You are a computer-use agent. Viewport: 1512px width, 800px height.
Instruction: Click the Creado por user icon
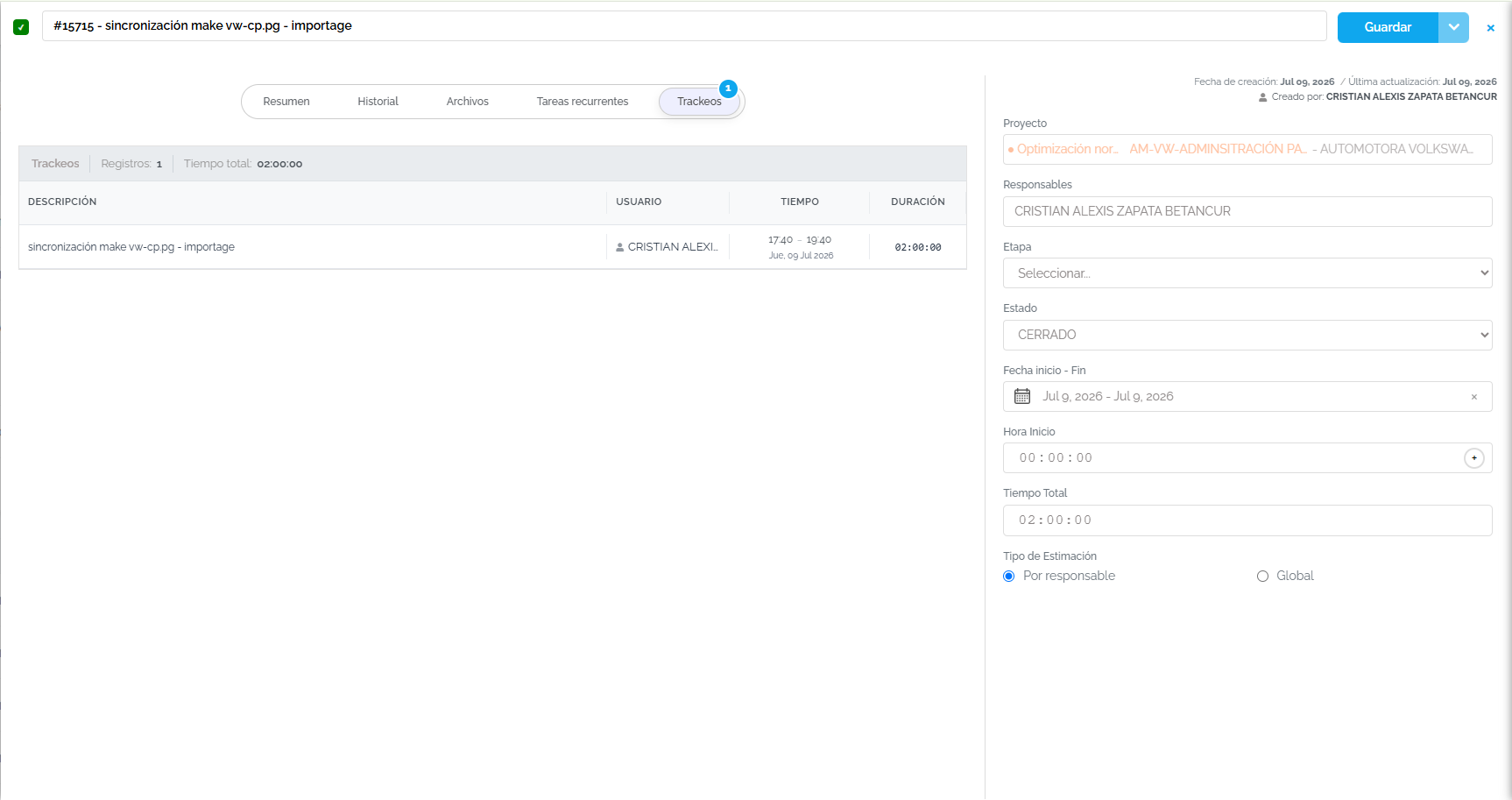point(1263,97)
